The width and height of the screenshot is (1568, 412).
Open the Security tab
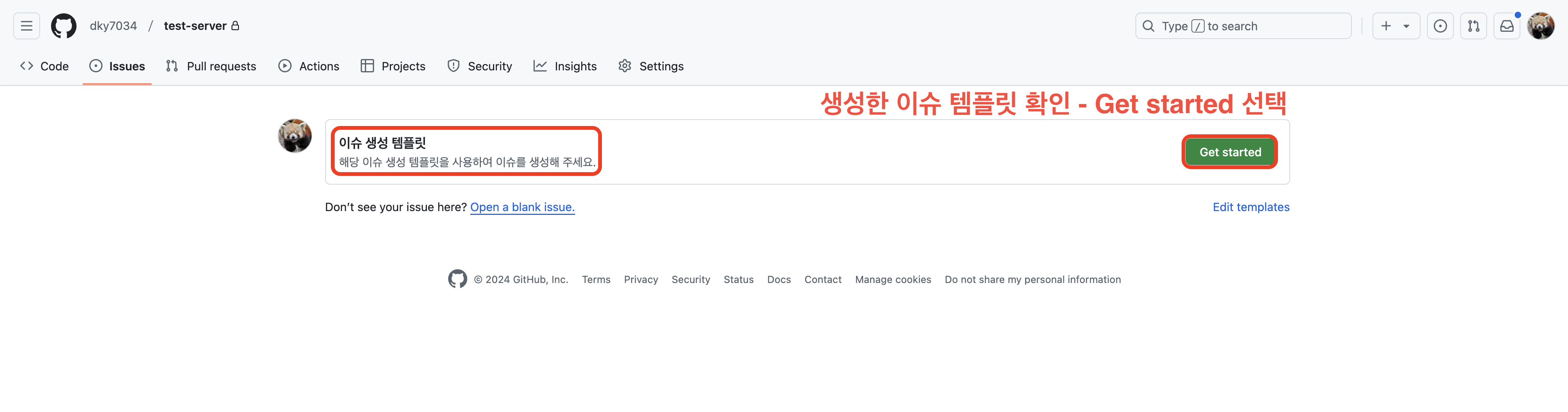point(479,66)
